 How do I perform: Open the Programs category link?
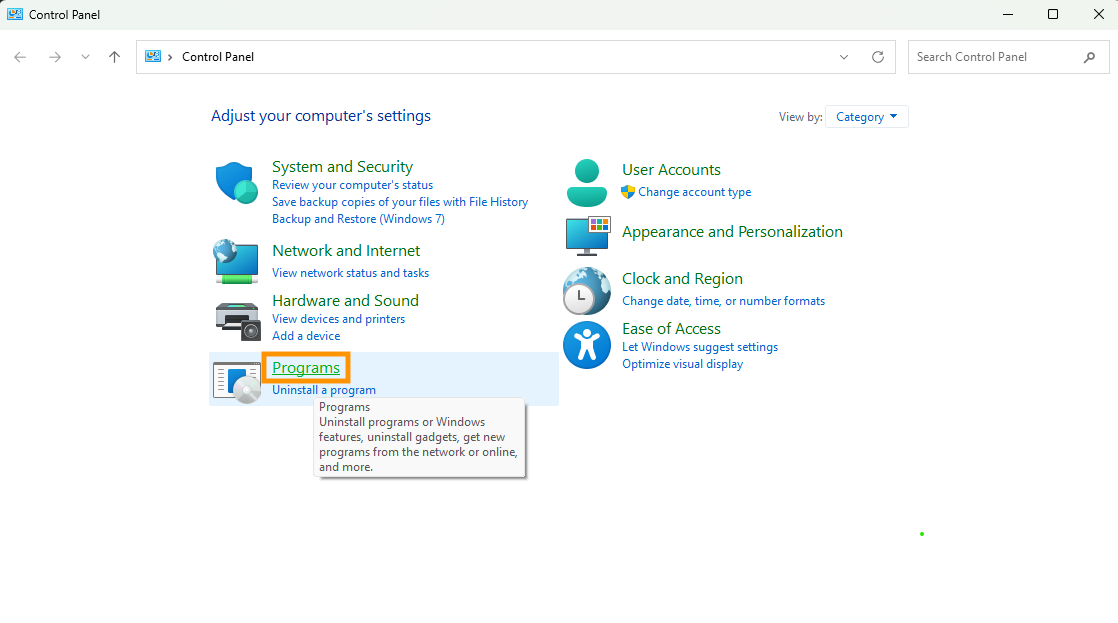click(306, 368)
